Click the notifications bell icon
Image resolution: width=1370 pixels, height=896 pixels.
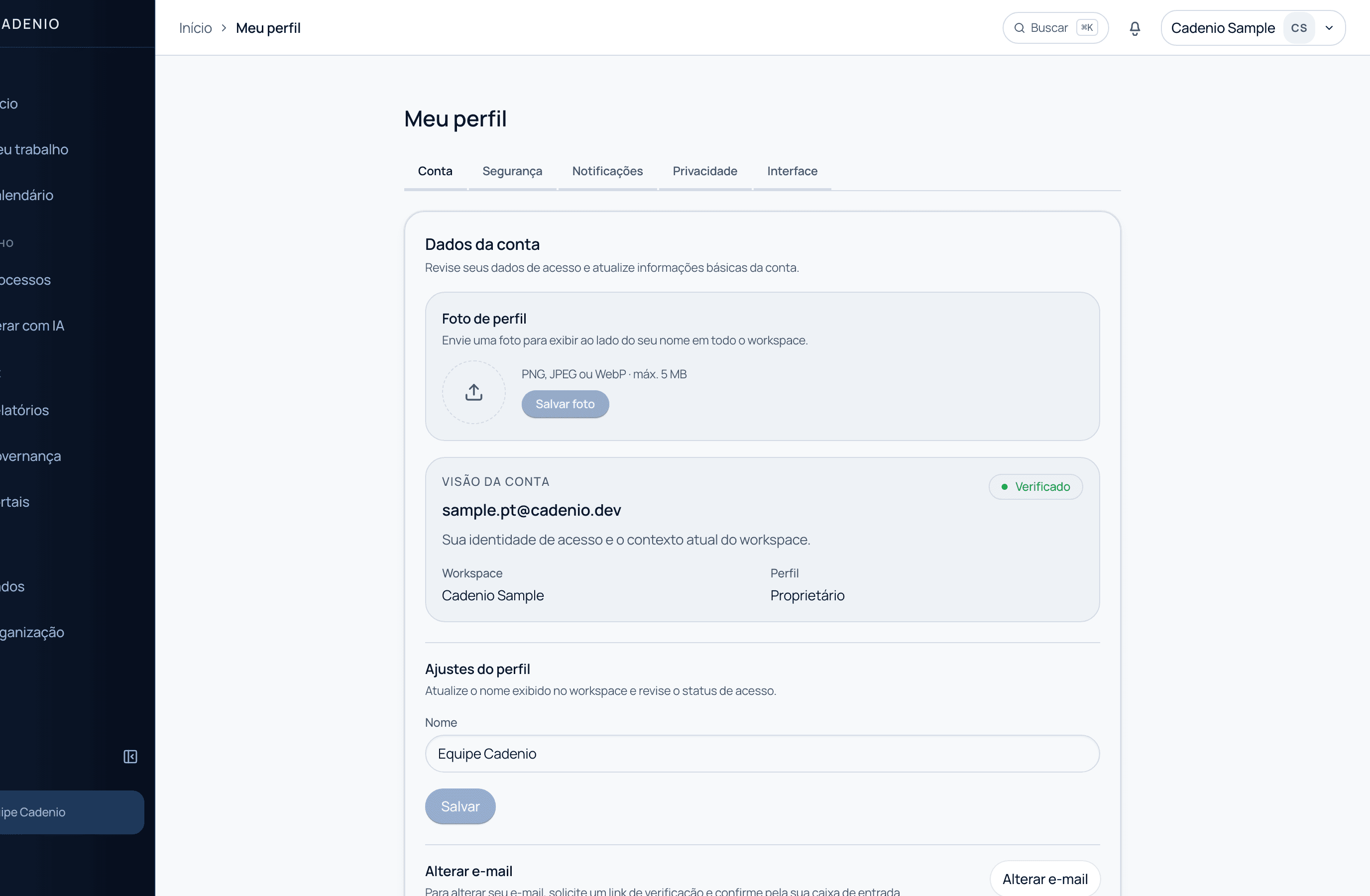[1135, 28]
